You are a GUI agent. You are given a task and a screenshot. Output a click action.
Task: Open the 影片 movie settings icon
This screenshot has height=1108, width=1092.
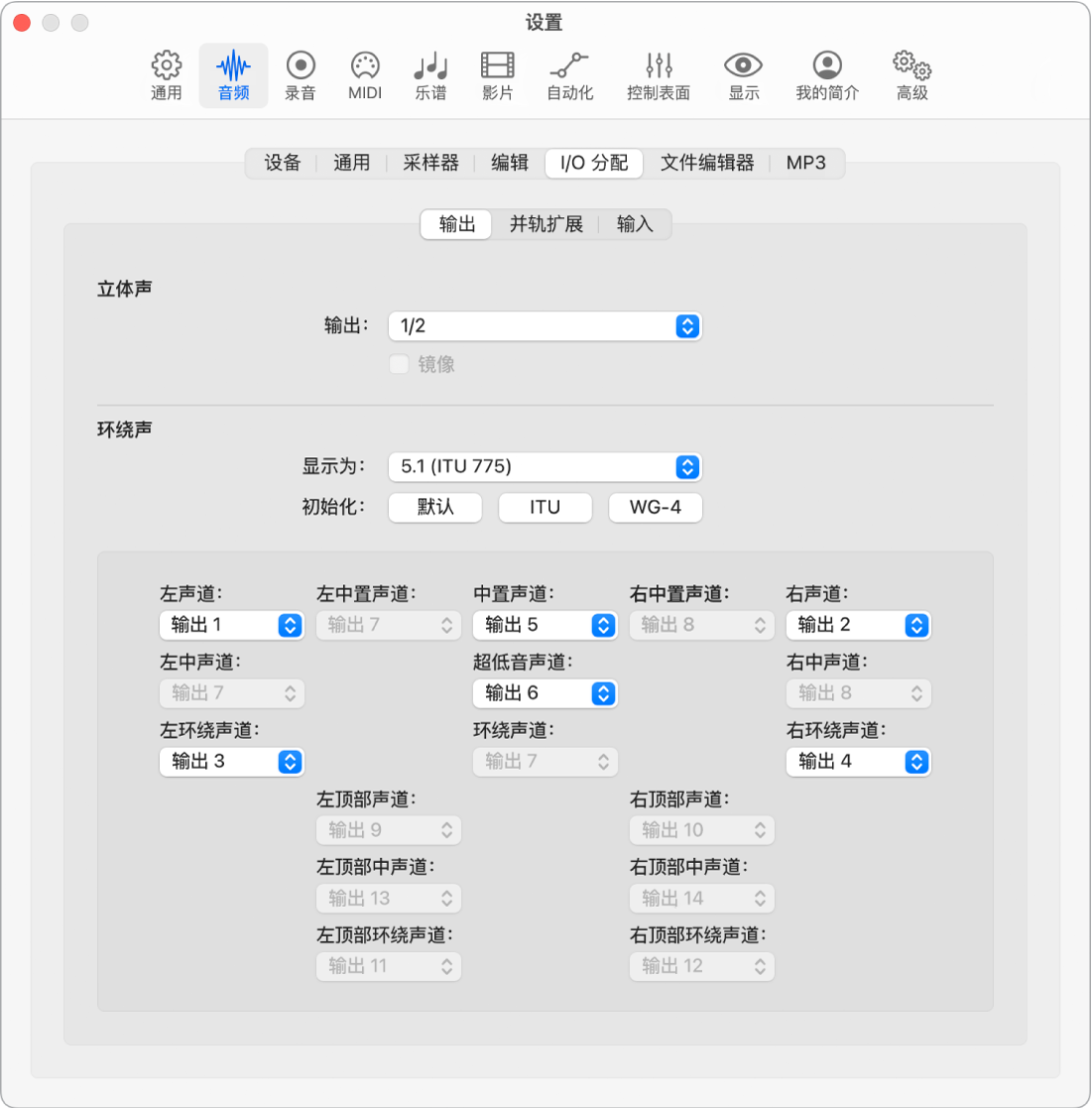pyautogui.click(x=497, y=75)
